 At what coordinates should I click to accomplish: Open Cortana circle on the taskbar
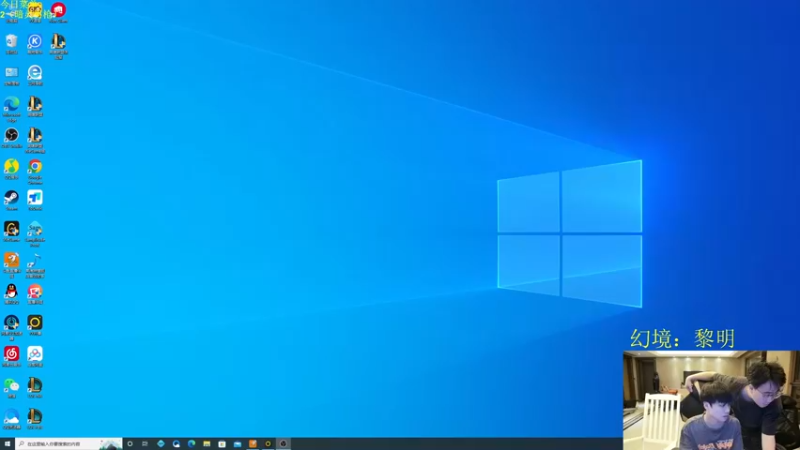tap(130, 444)
